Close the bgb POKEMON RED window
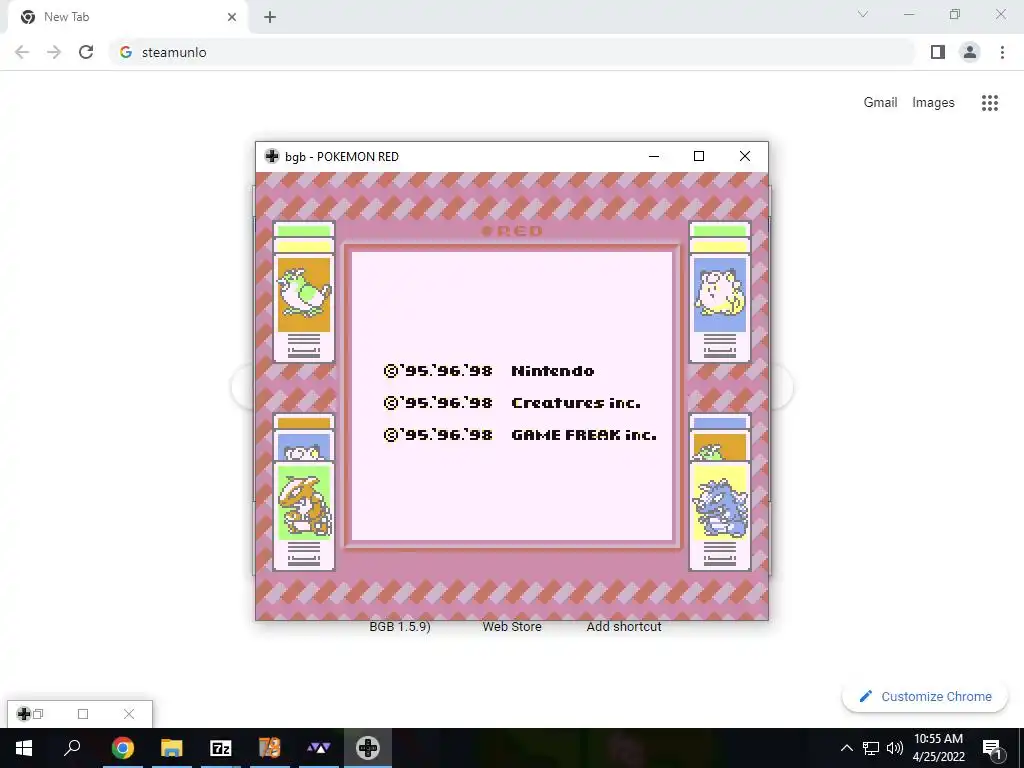 [744, 156]
